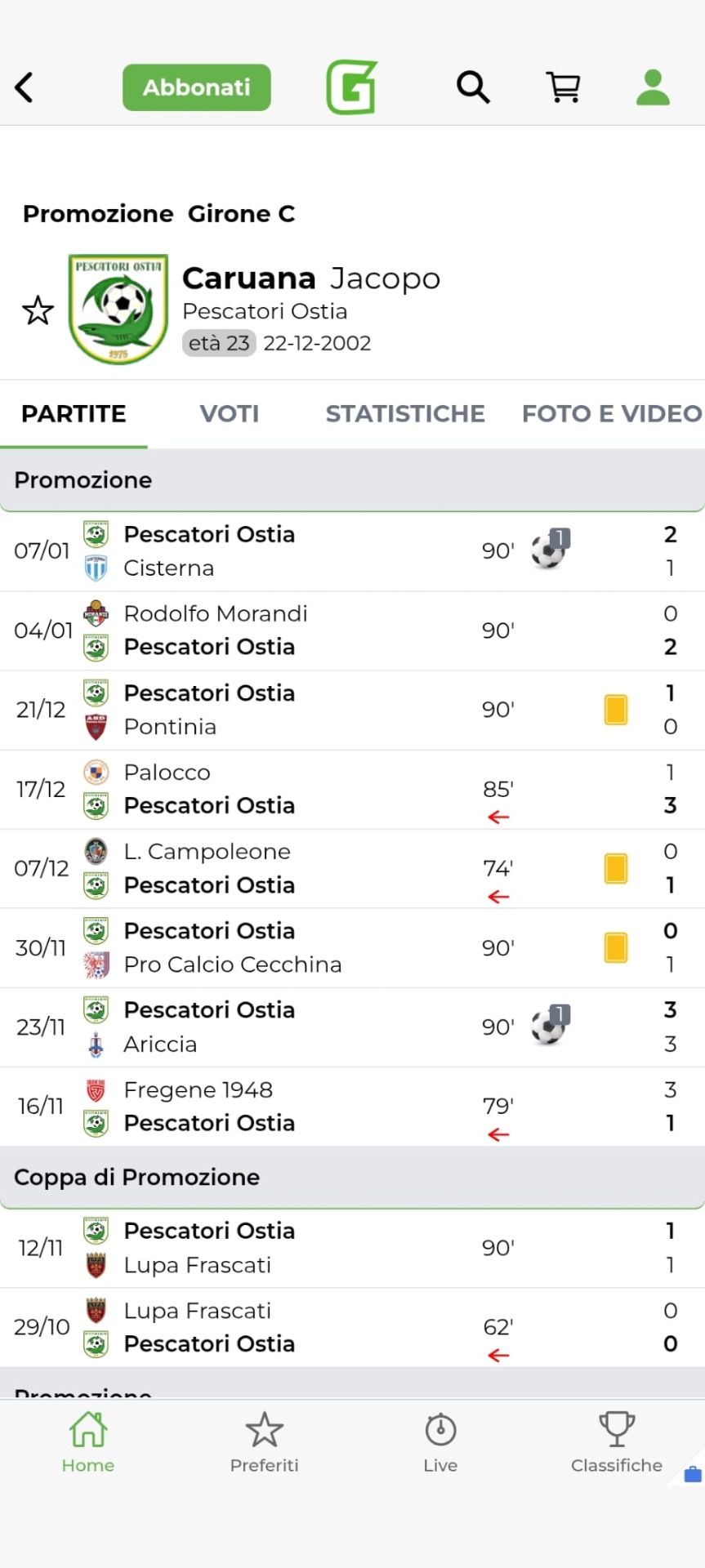This screenshot has width=705, height=1568.
Task: Switch to the STATISTICHE tab
Action: 405,414
